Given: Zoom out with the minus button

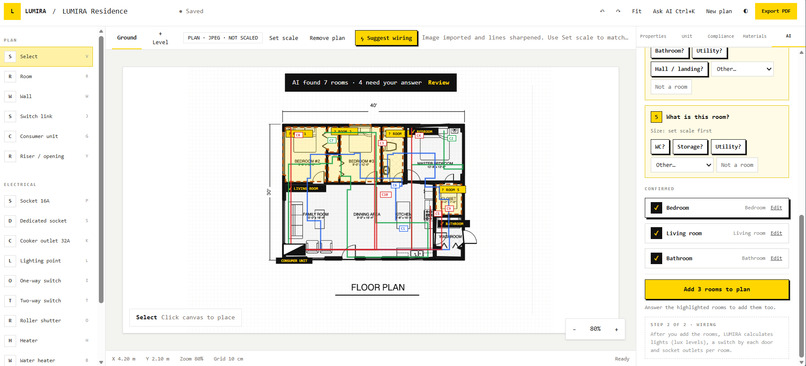Looking at the screenshot, I should [x=575, y=329].
